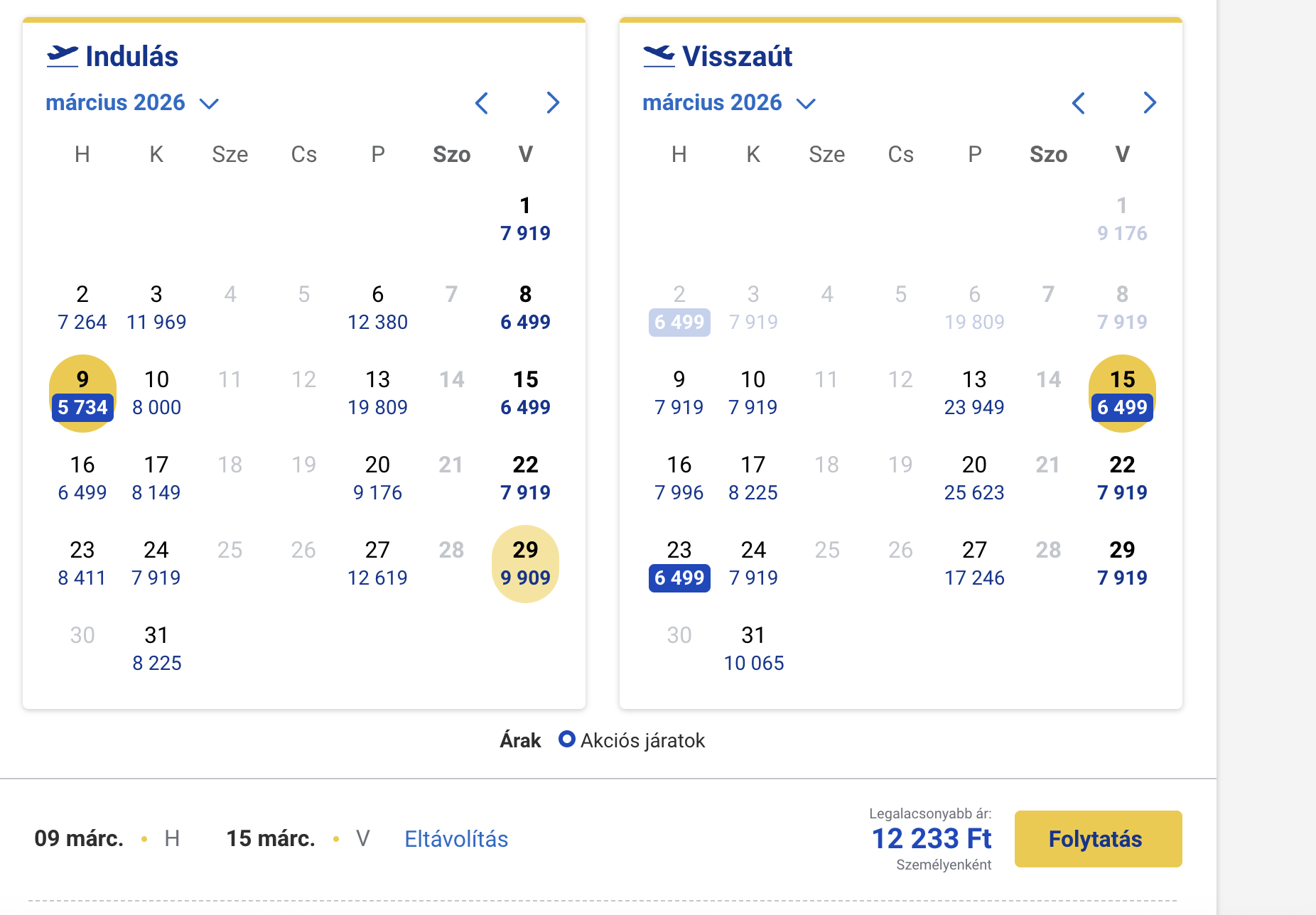Choose return March 22 priced 7 919
1316x915 pixels.
[x=1122, y=478]
